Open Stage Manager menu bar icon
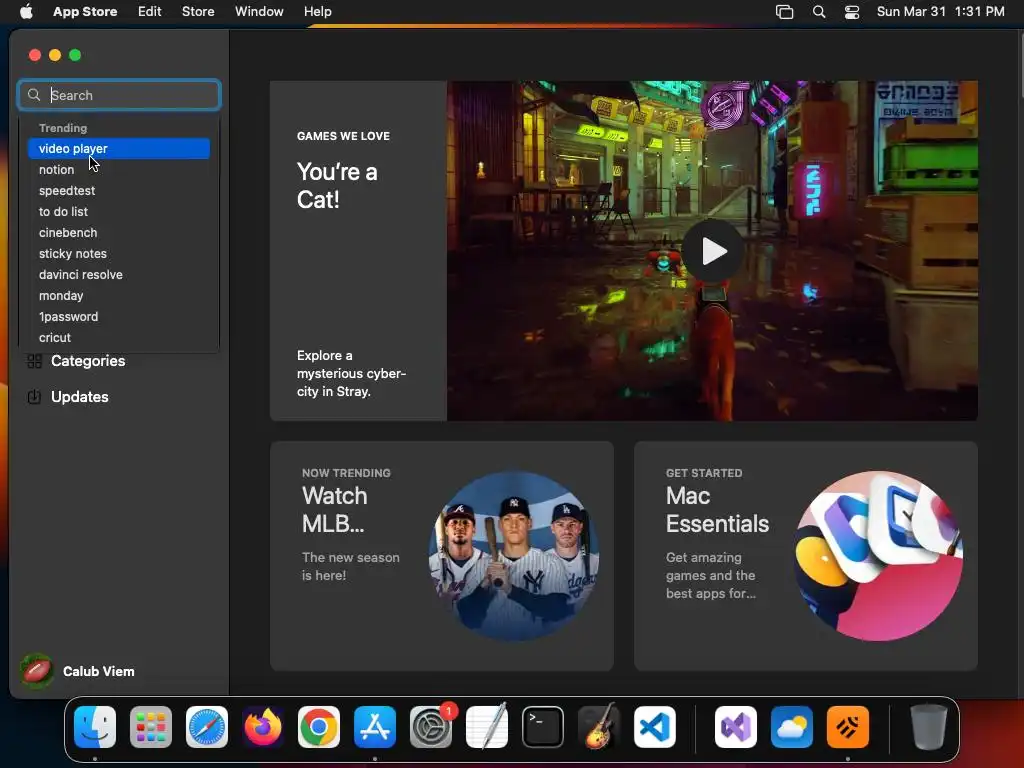 [784, 12]
